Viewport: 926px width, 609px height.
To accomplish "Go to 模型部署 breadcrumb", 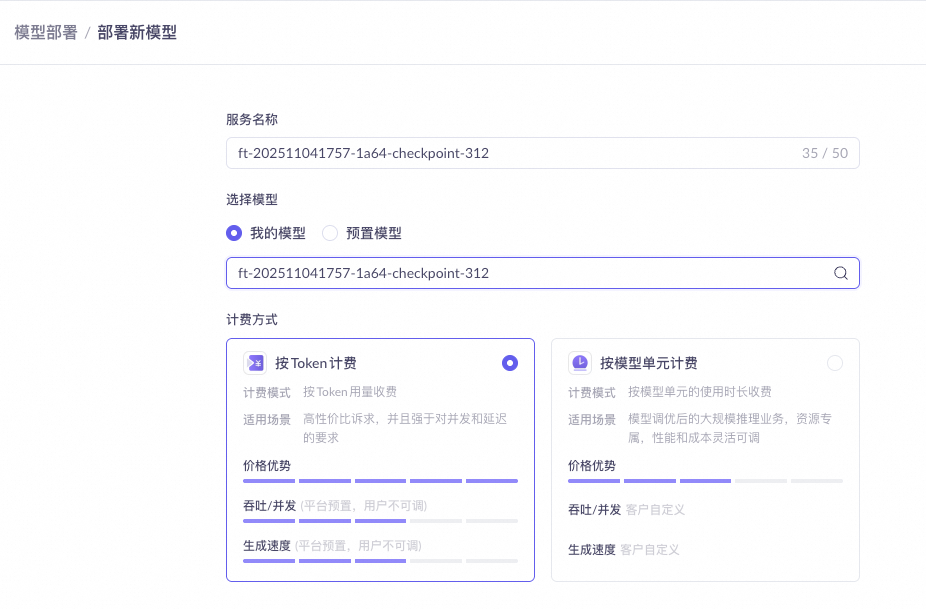I will pyautogui.click(x=46, y=32).
